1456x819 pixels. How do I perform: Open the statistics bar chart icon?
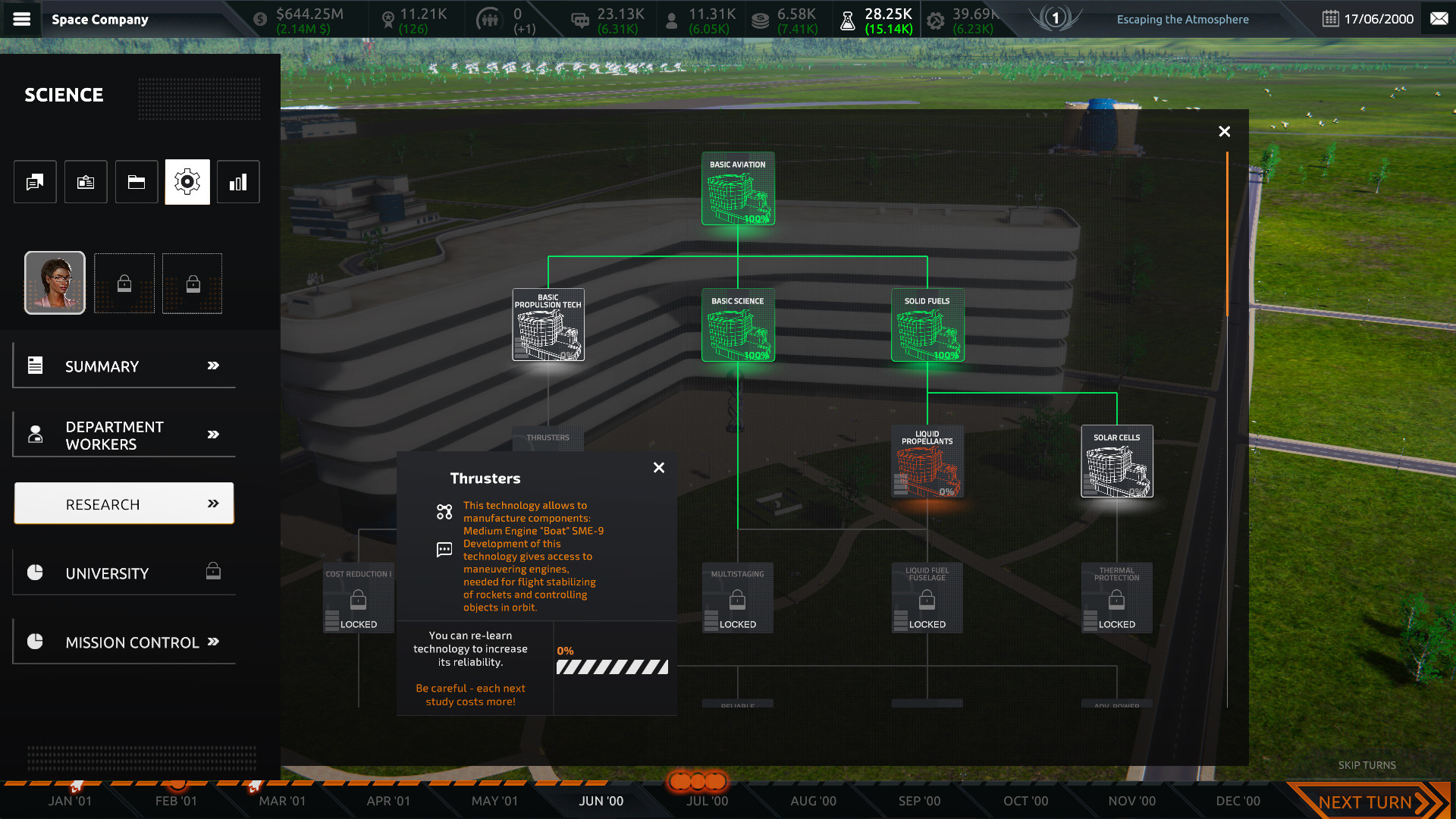tap(237, 181)
